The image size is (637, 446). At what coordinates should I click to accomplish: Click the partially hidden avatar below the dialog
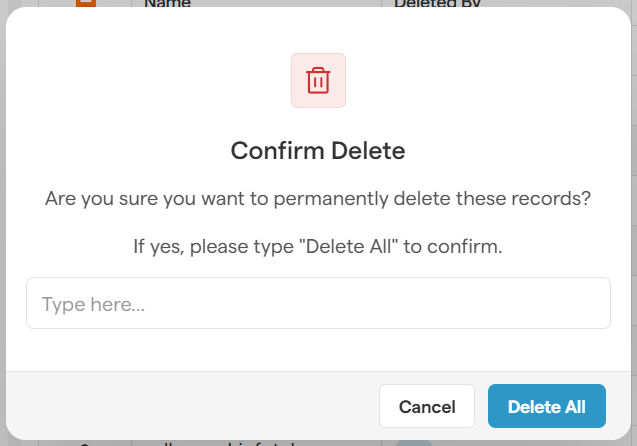click(x=414, y=442)
